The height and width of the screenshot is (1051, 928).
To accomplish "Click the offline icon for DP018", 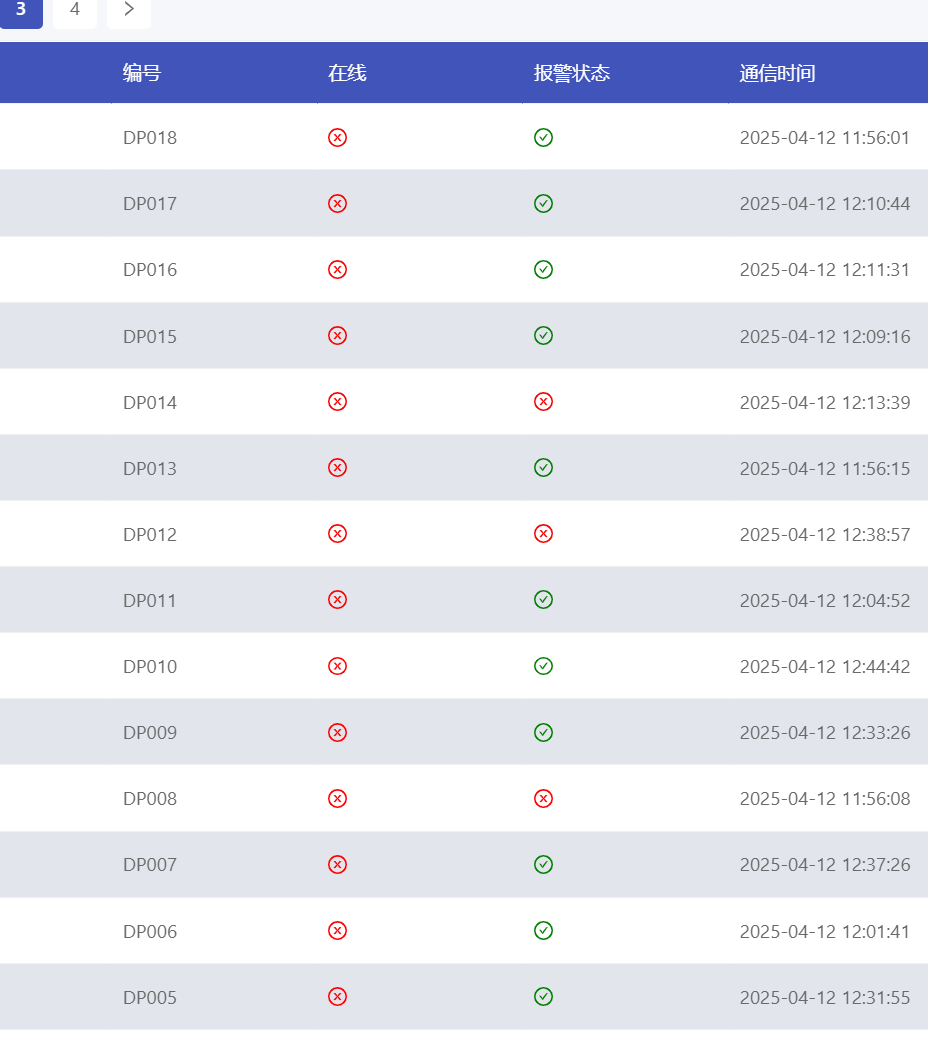I will pos(337,137).
